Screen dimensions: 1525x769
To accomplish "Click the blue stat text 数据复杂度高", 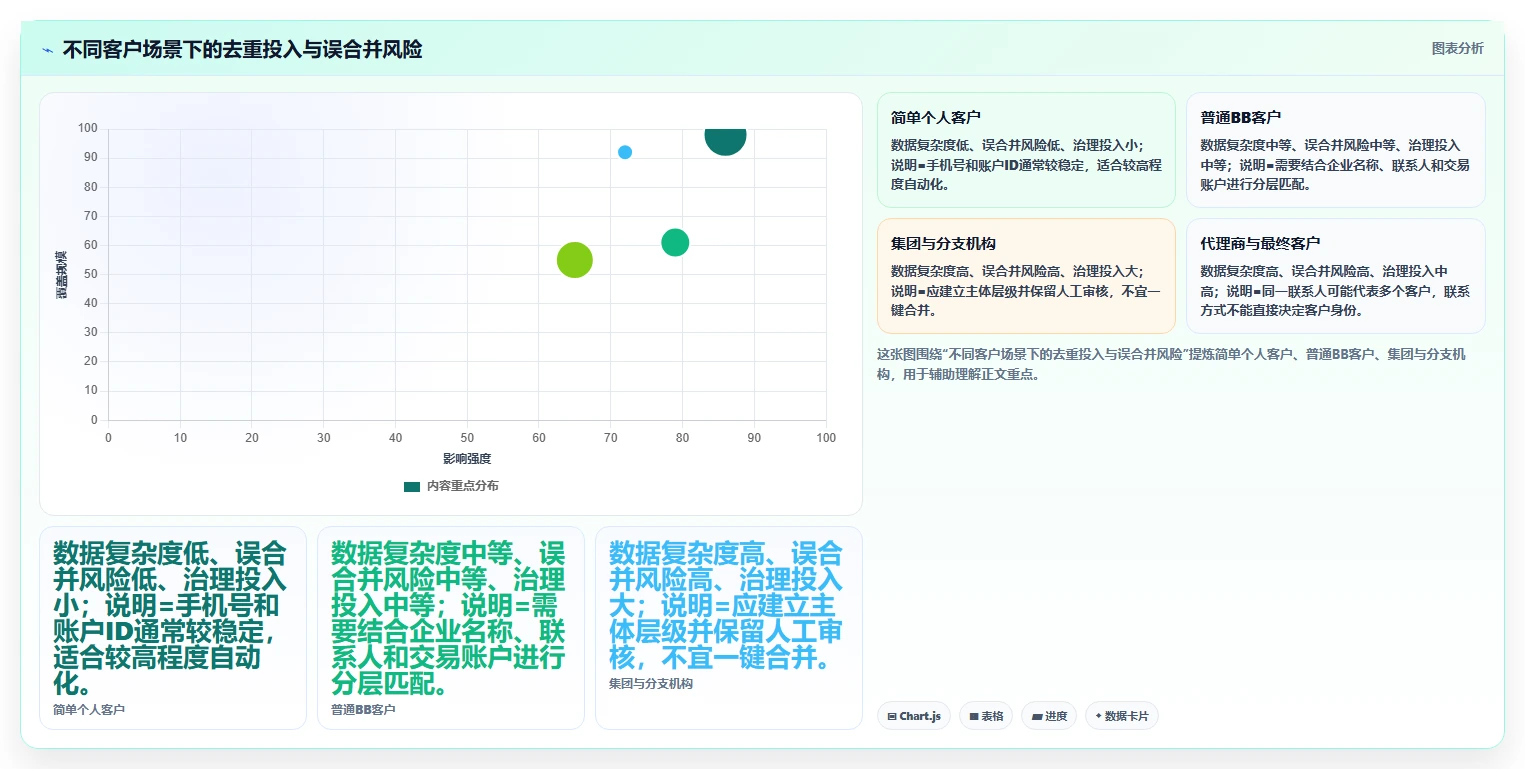I will 726,605.
